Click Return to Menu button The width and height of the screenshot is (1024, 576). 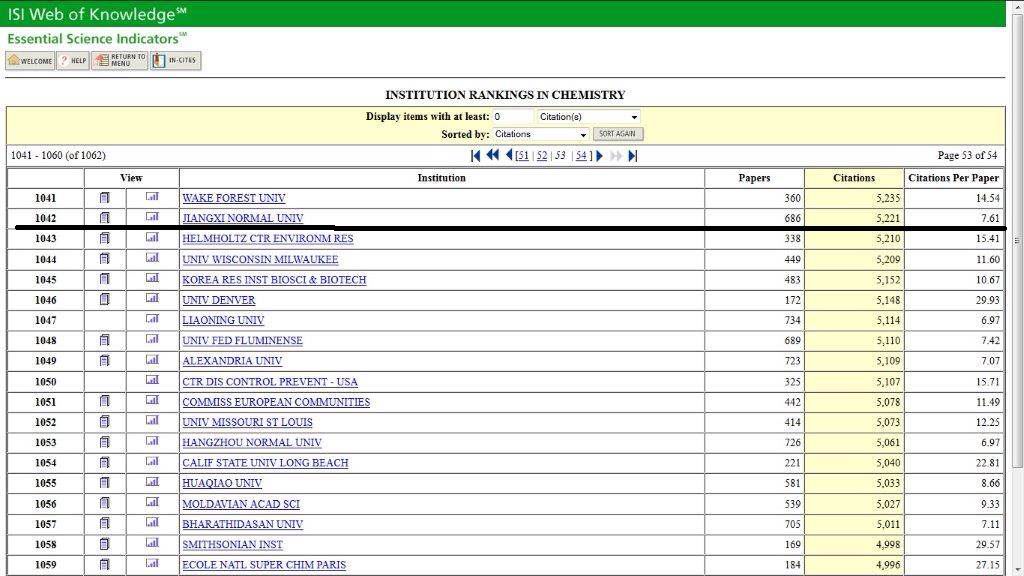120,61
